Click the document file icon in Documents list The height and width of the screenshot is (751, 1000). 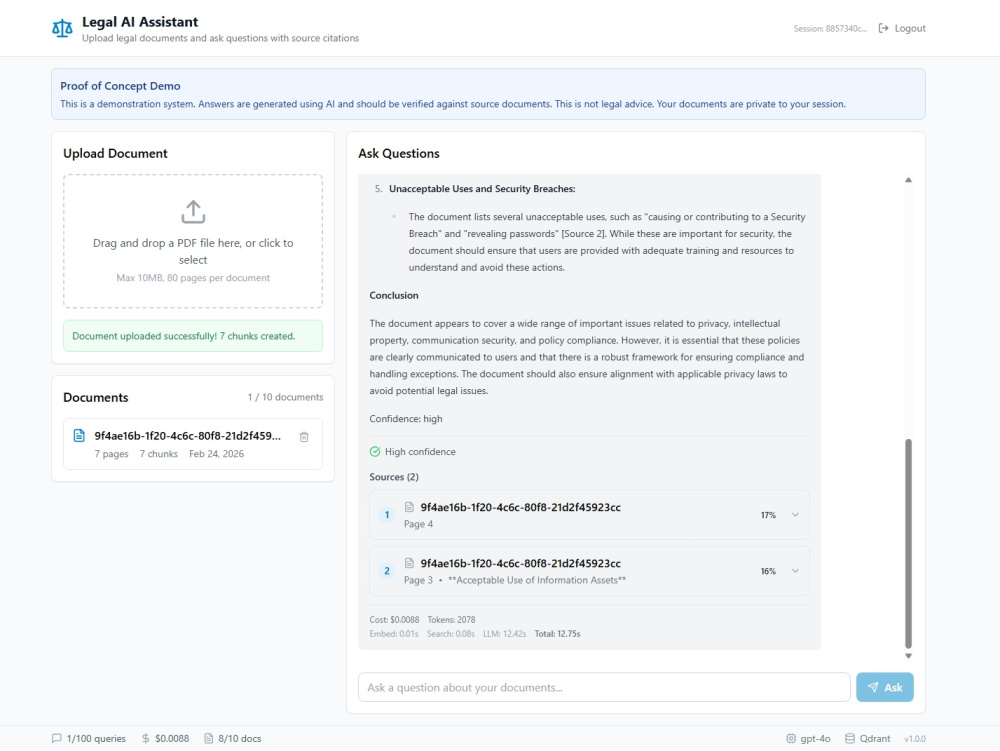pos(79,435)
